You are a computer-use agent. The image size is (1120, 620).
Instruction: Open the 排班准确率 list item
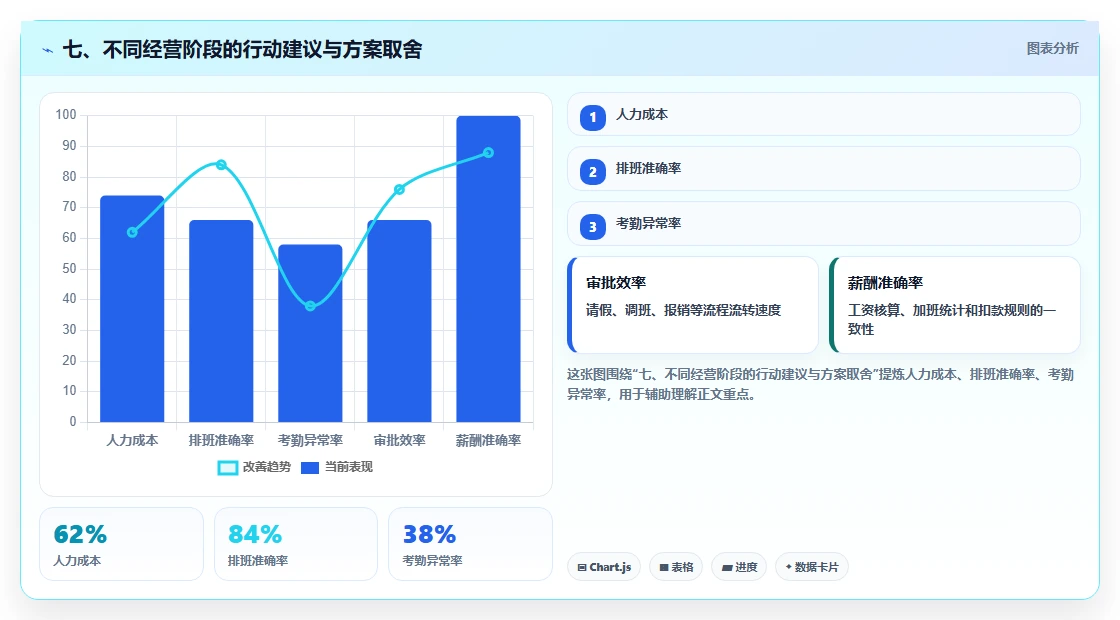point(824,169)
